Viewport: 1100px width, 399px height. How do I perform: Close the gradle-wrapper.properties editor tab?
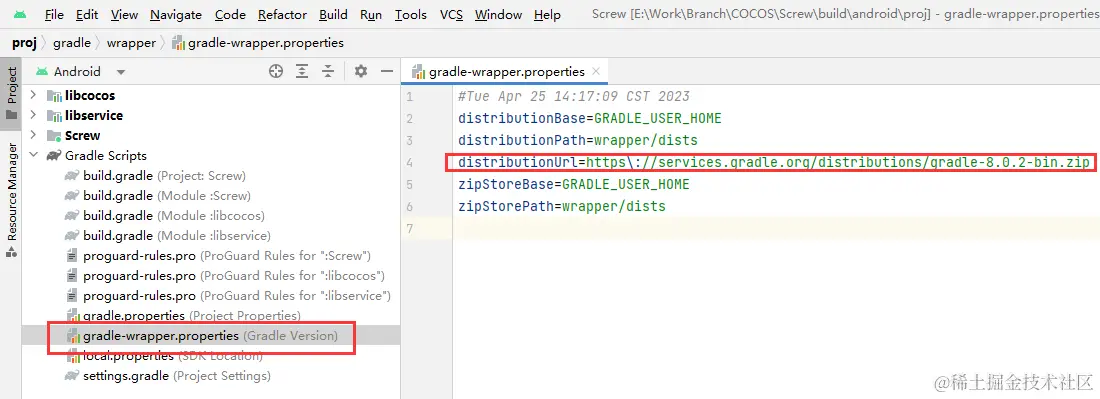tap(596, 71)
